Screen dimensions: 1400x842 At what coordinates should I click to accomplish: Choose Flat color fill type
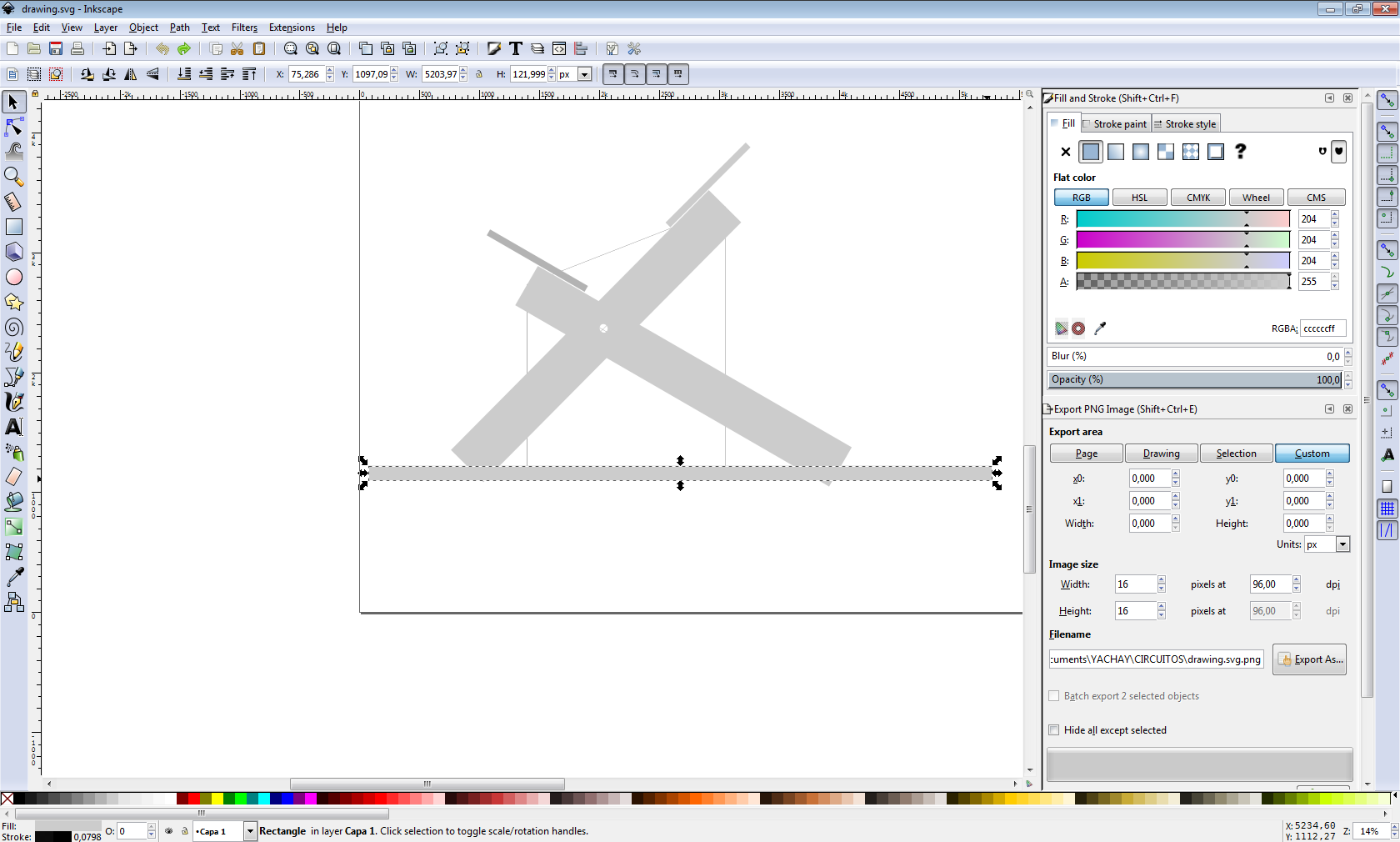1091,152
